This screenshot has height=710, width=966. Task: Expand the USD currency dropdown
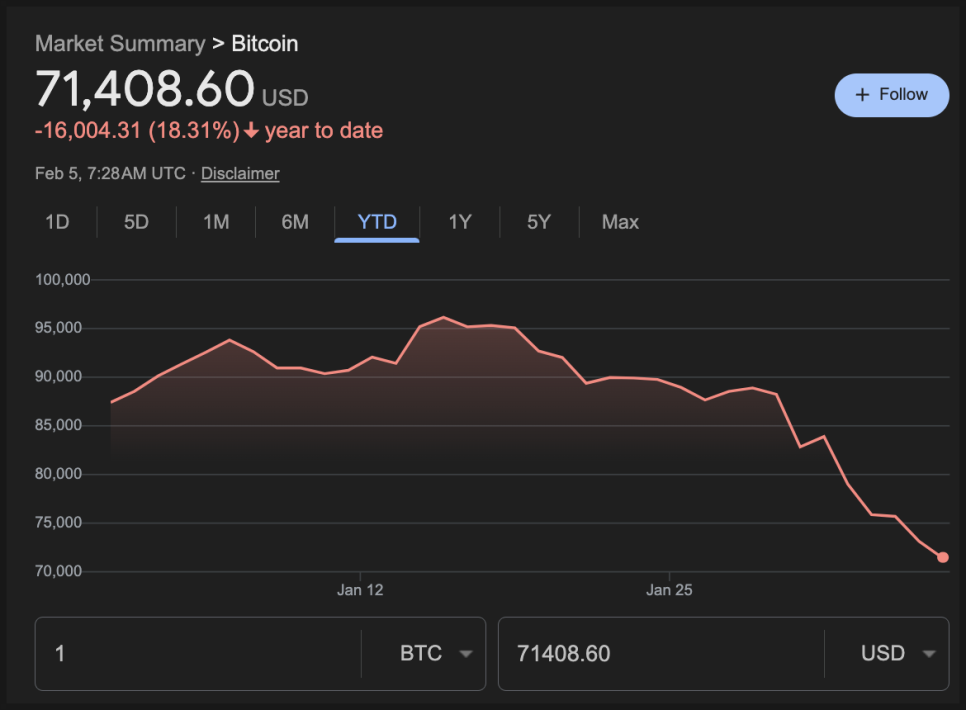click(898, 654)
